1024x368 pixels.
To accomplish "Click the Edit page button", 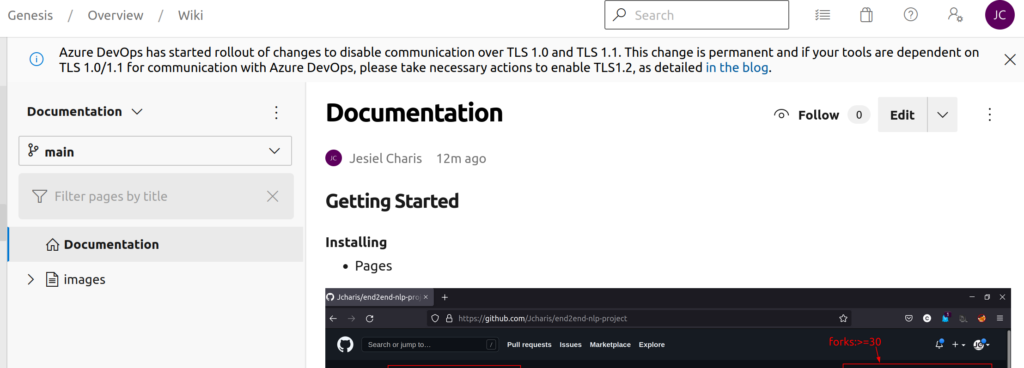I will tap(903, 115).
